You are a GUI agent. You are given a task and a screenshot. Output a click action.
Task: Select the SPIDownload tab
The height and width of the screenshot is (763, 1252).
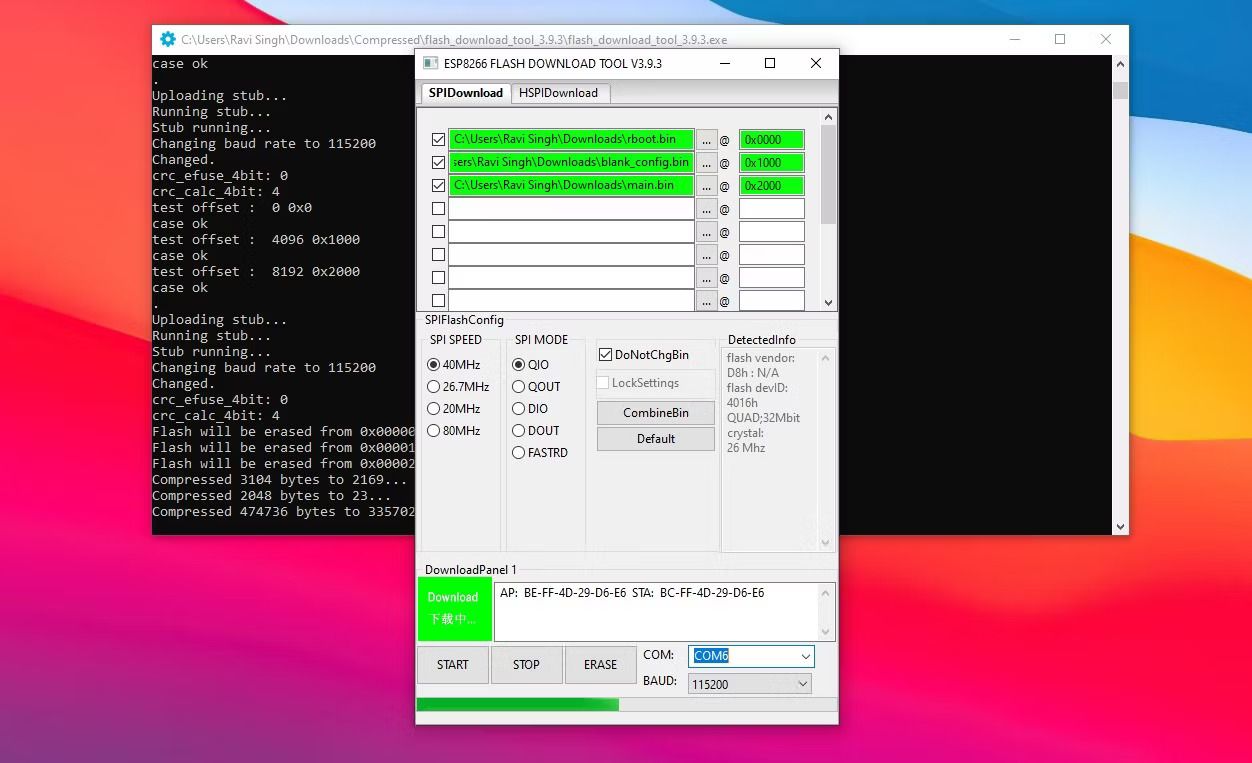[465, 93]
